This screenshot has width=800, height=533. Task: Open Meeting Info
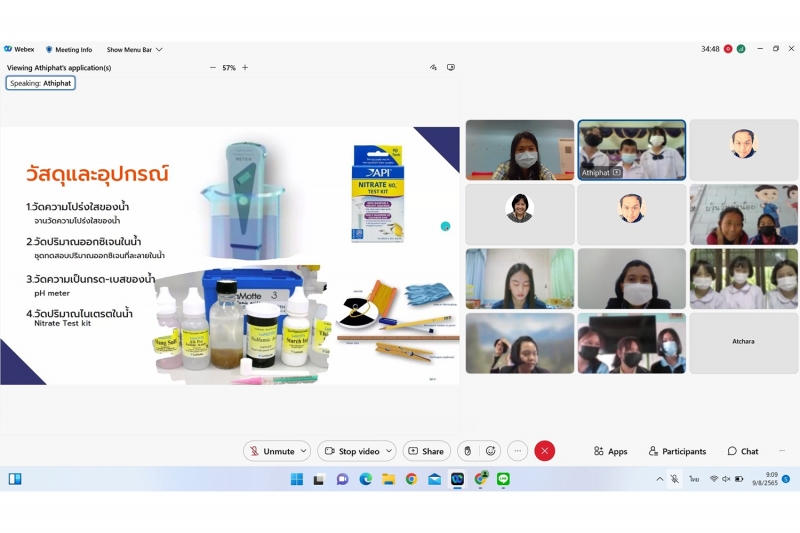pyautogui.click(x=69, y=49)
